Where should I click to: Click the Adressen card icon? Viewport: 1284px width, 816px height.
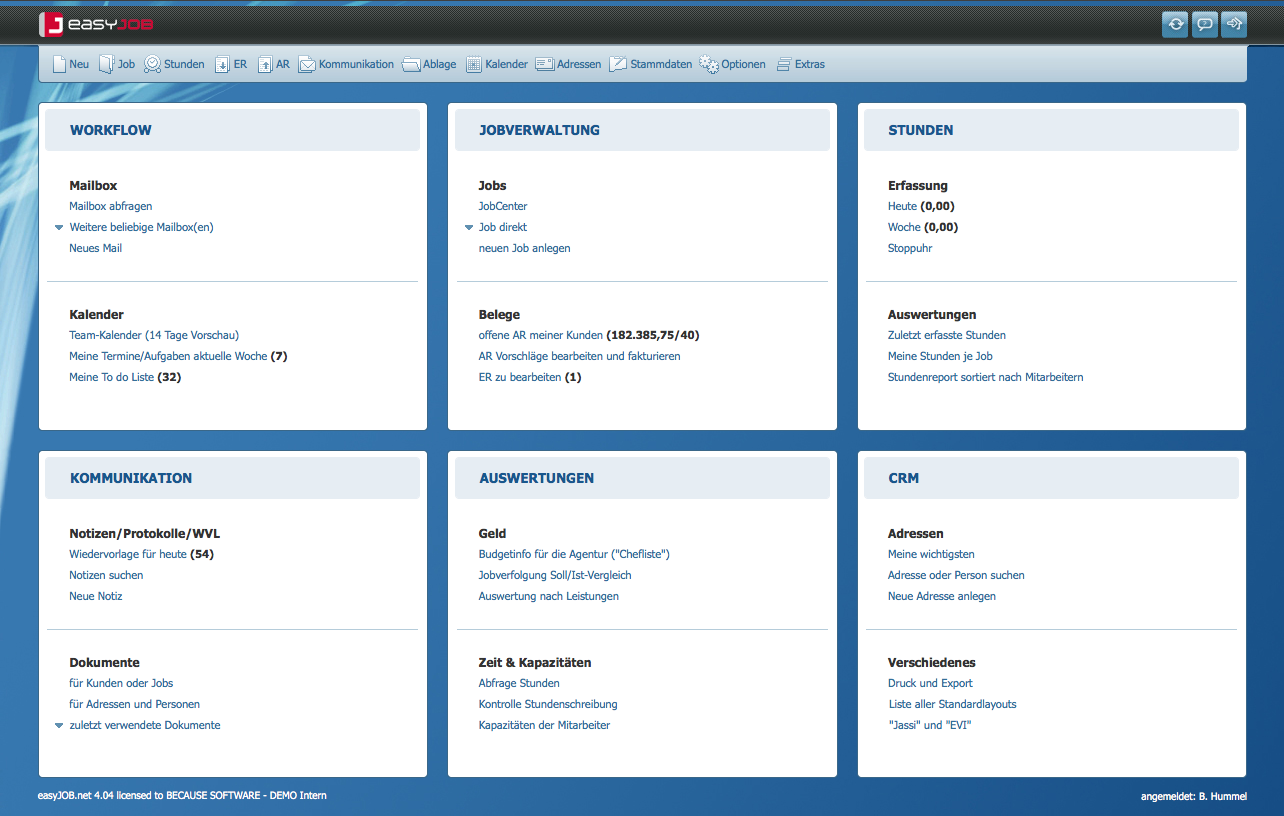click(545, 64)
